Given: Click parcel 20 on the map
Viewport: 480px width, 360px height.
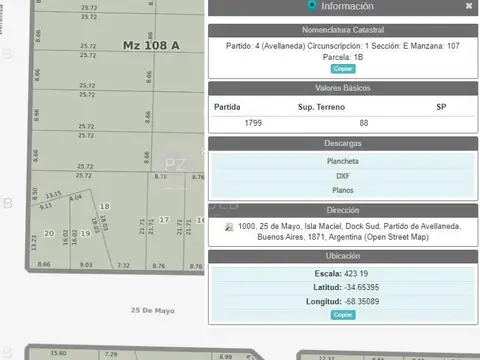Looking at the screenshot, I should tap(49, 233).
